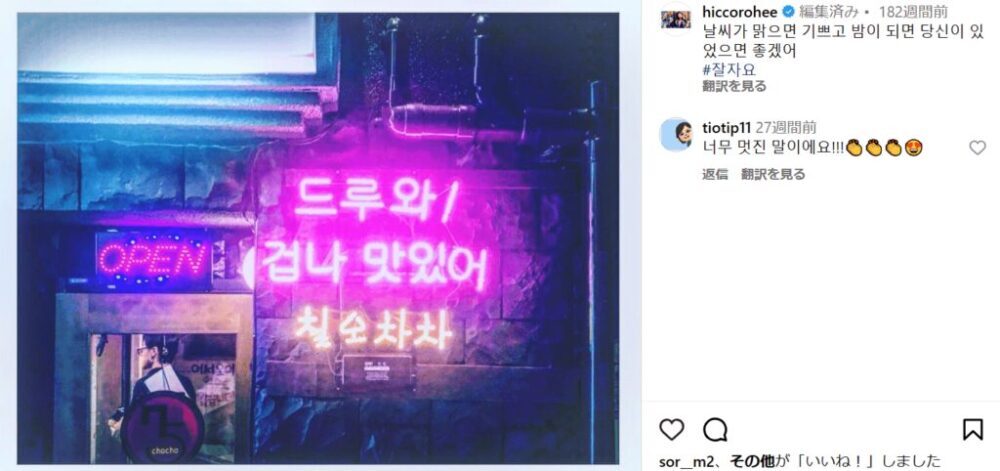Show translation of tiotip11's comment
The height and width of the screenshot is (471, 1000).
(772, 174)
